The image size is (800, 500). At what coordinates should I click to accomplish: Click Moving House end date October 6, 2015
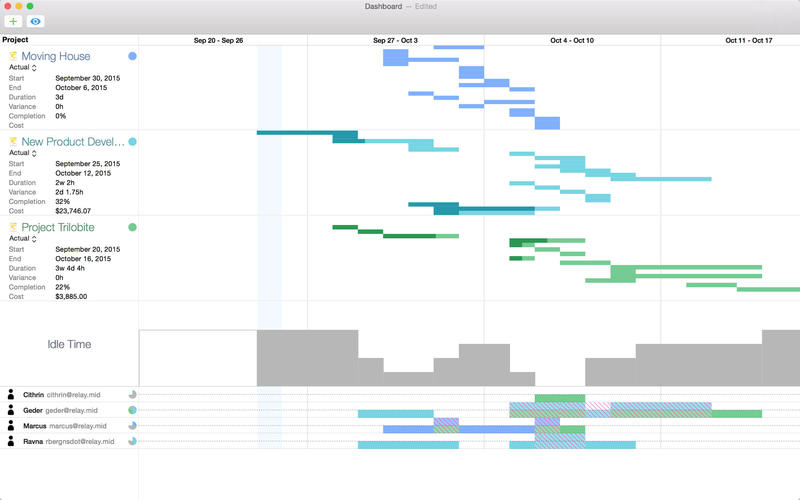(x=81, y=88)
